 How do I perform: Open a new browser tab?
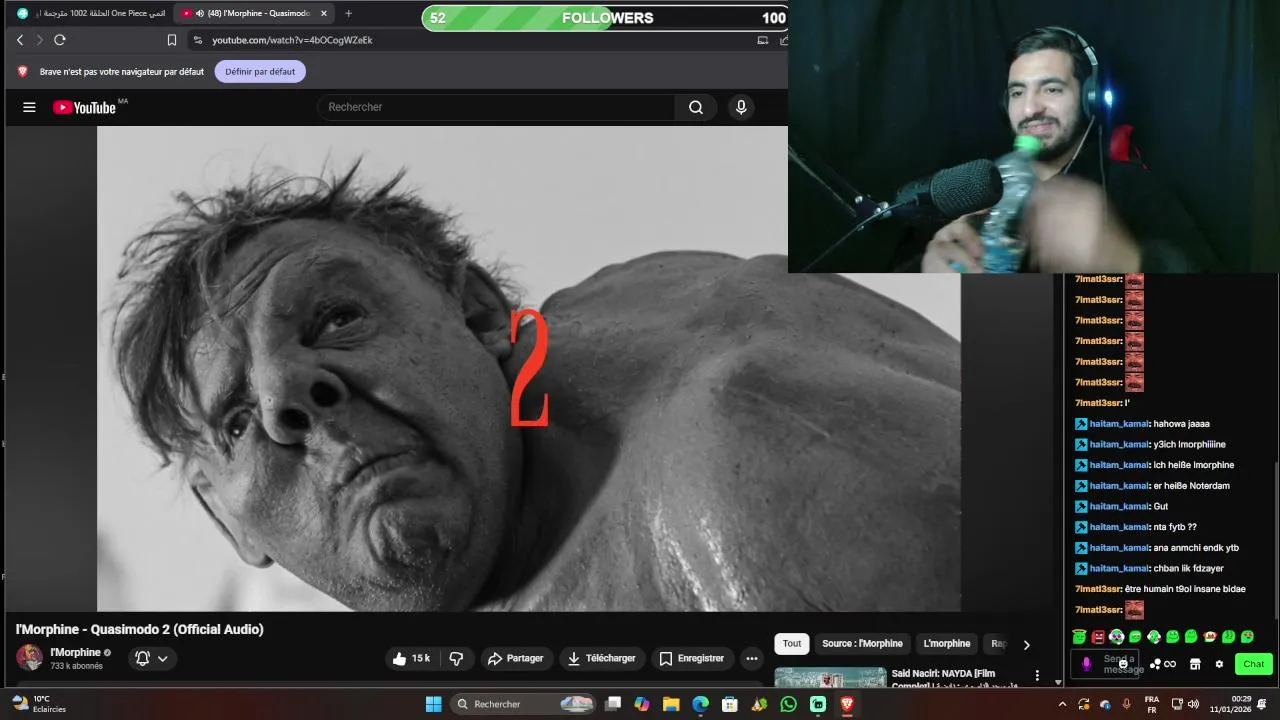point(348,13)
